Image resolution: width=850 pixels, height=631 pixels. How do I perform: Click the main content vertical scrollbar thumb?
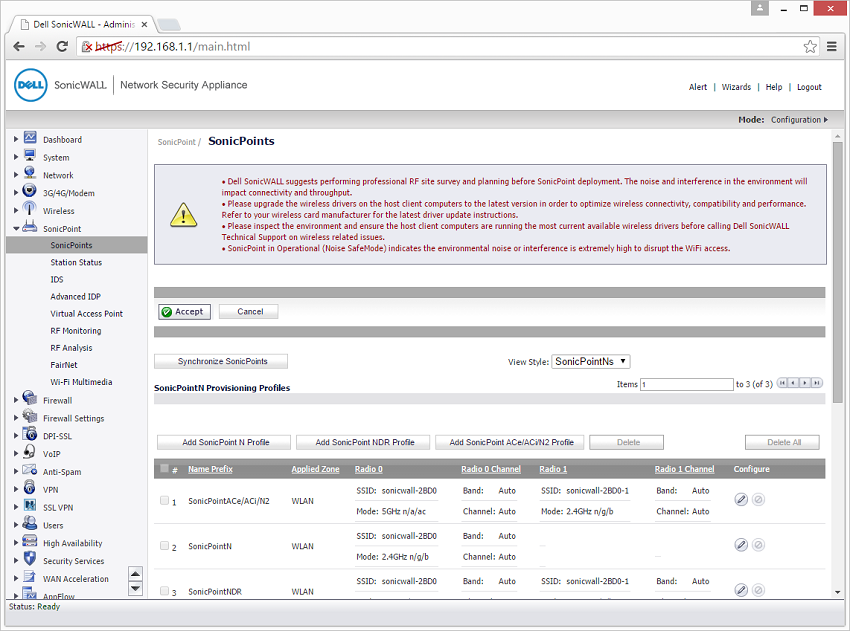coord(838,272)
